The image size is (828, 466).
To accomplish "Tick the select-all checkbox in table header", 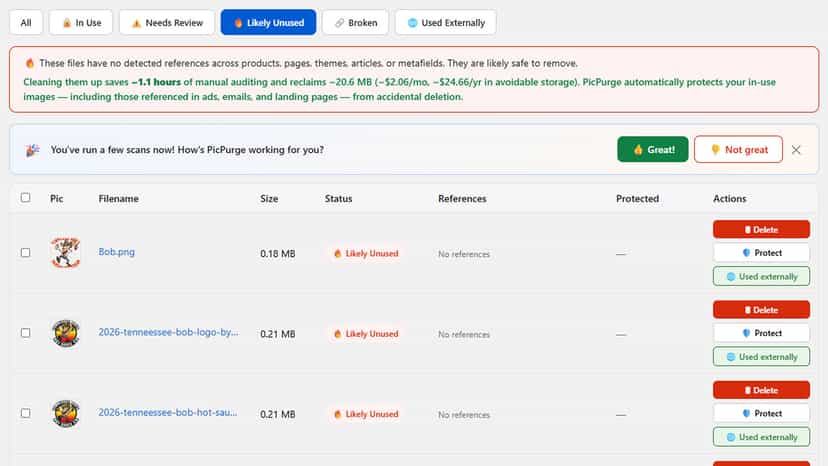I will click(x=25, y=198).
